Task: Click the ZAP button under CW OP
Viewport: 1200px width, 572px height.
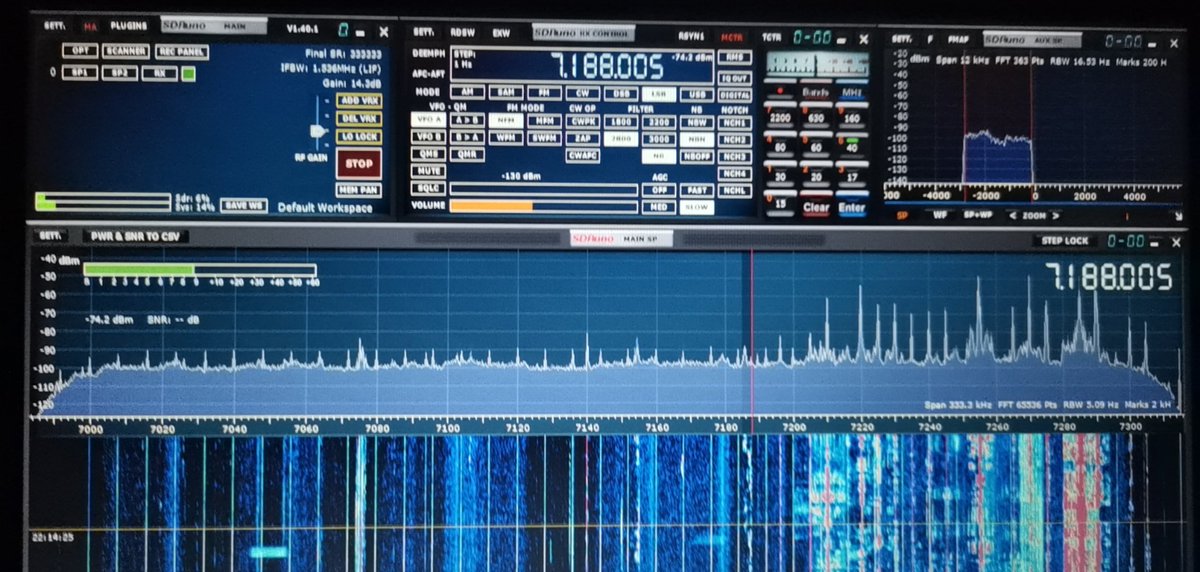Action: click(583, 138)
